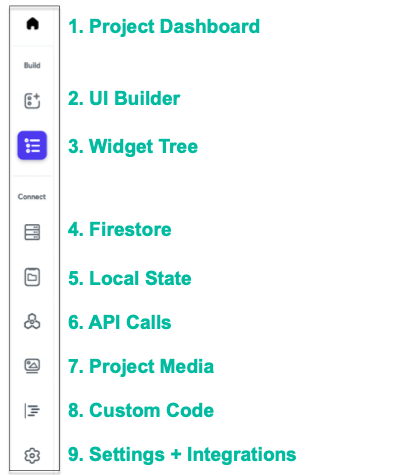Click the Connect section label

pyautogui.click(x=32, y=197)
